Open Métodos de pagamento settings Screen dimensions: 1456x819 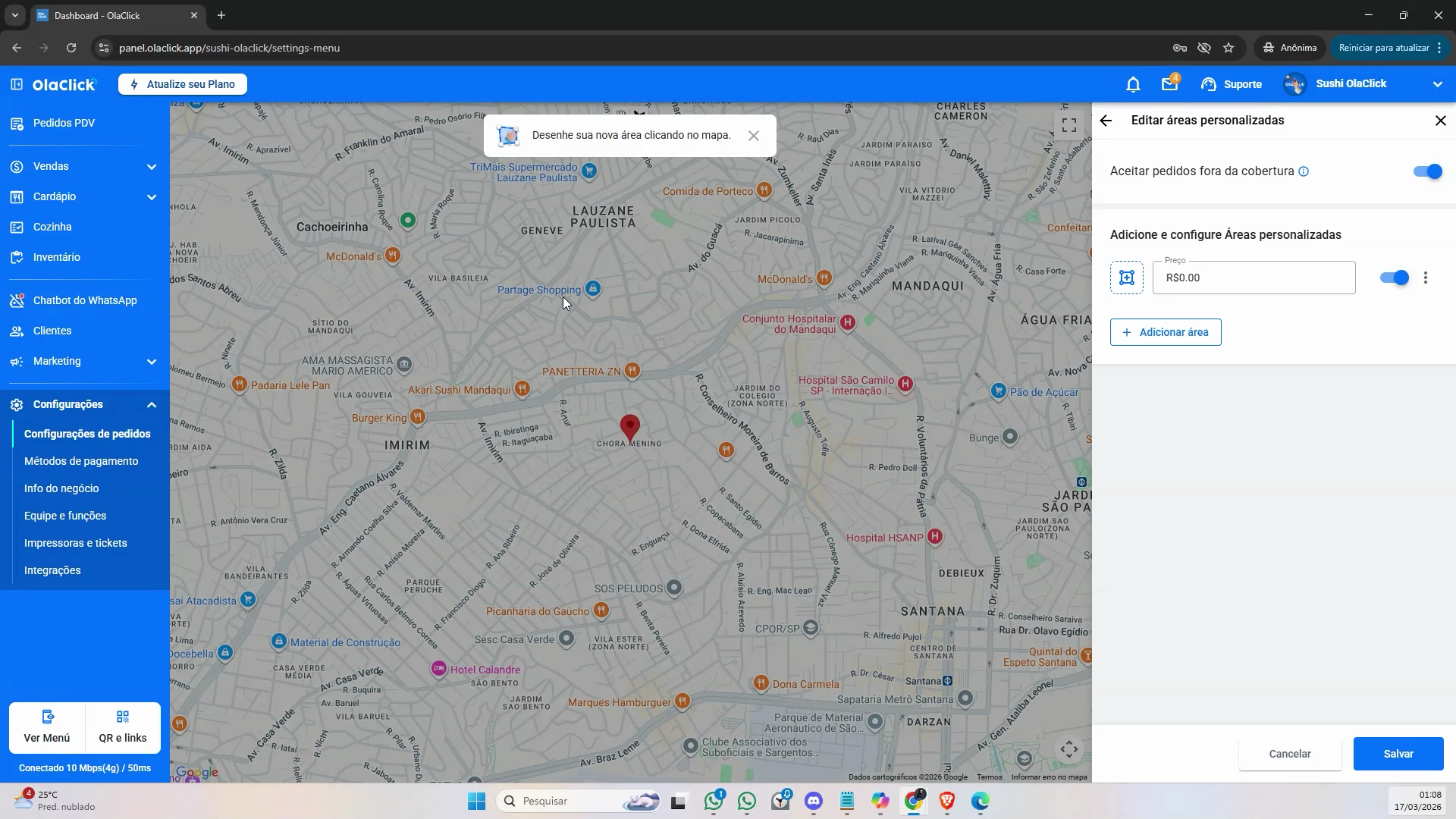pyautogui.click(x=81, y=461)
